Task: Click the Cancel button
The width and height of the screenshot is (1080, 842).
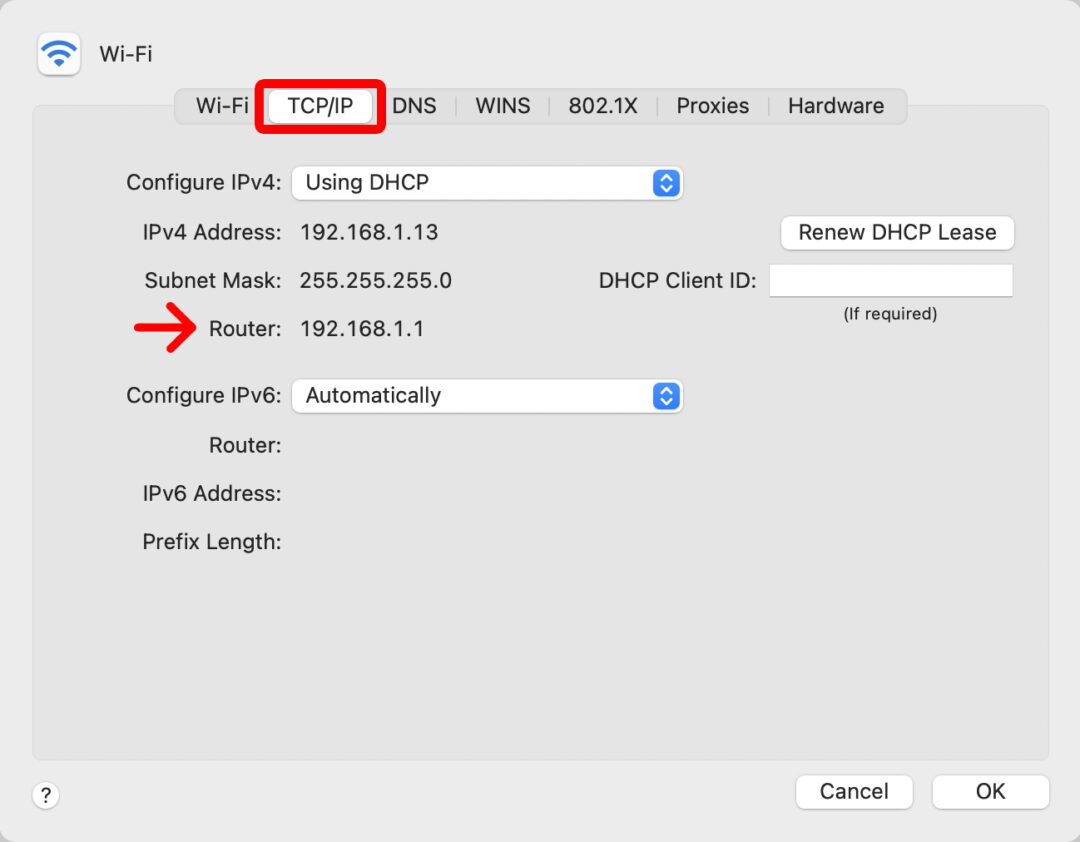Action: point(854,792)
